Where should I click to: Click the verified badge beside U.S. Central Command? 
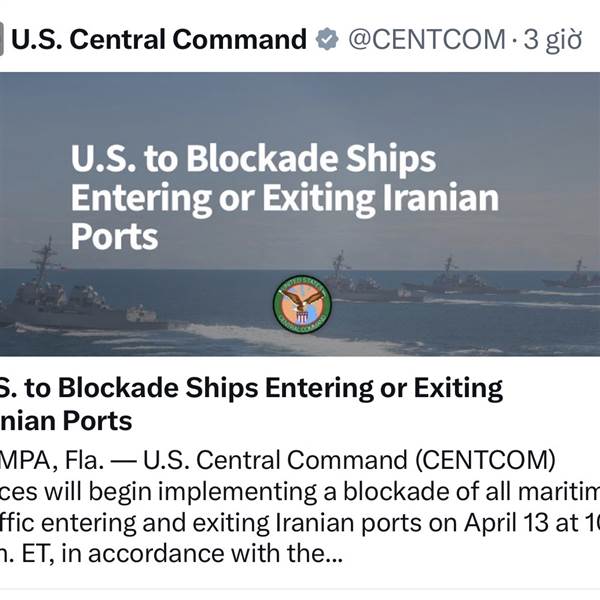coord(326,40)
